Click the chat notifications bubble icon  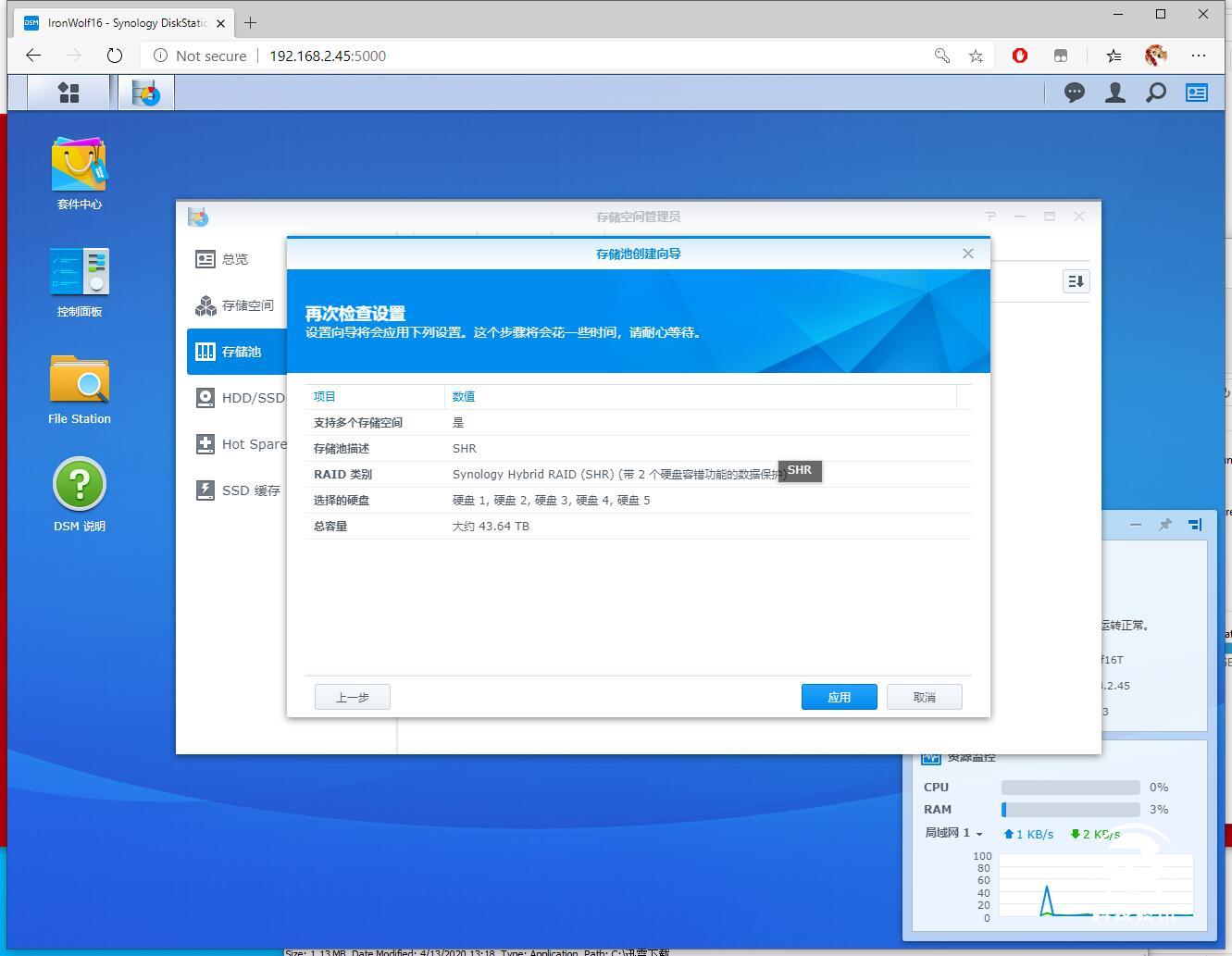1074,92
